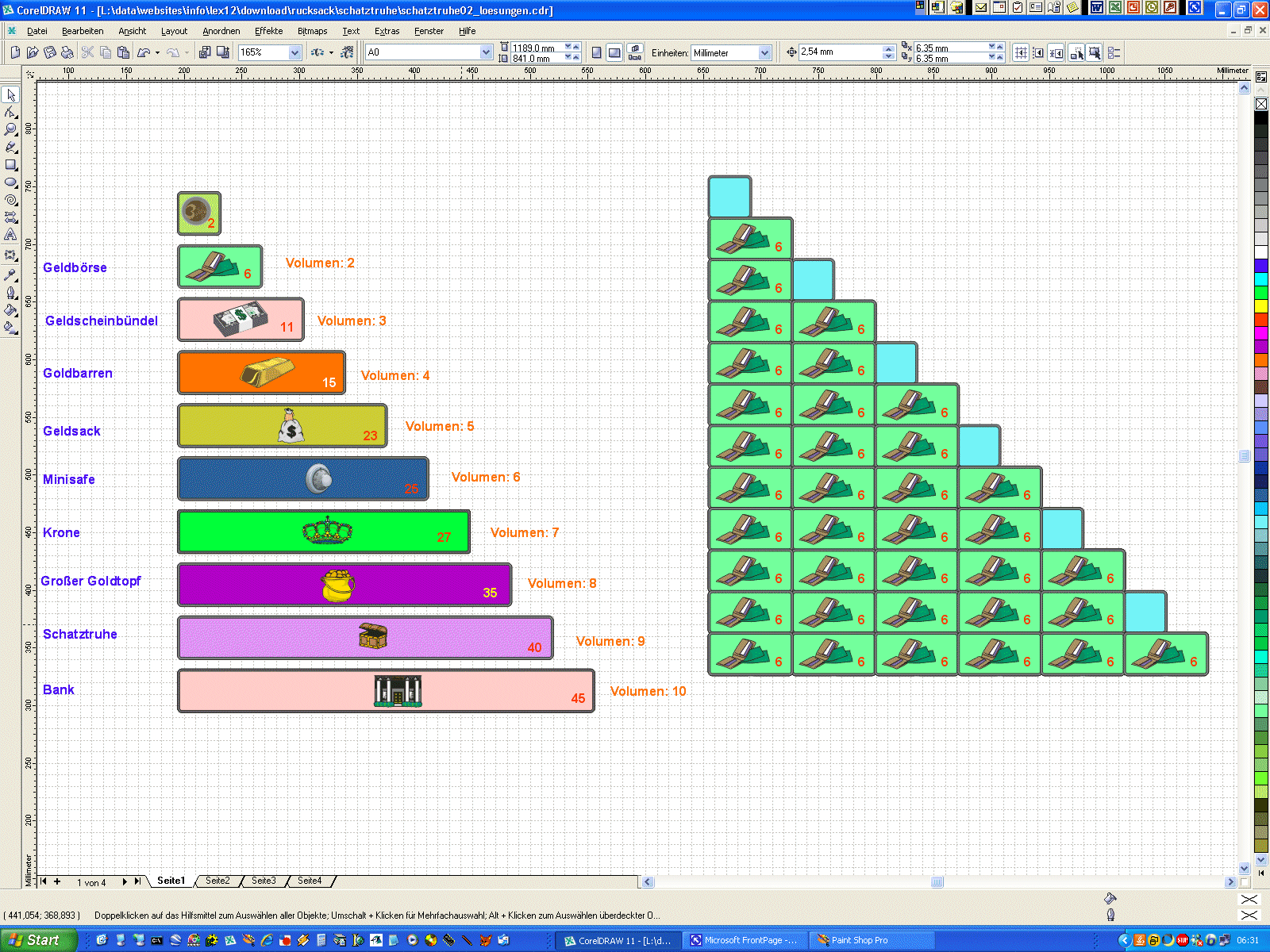Select the Basic arrow shapes tool
The height and width of the screenshot is (952, 1270).
click(11, 217)
